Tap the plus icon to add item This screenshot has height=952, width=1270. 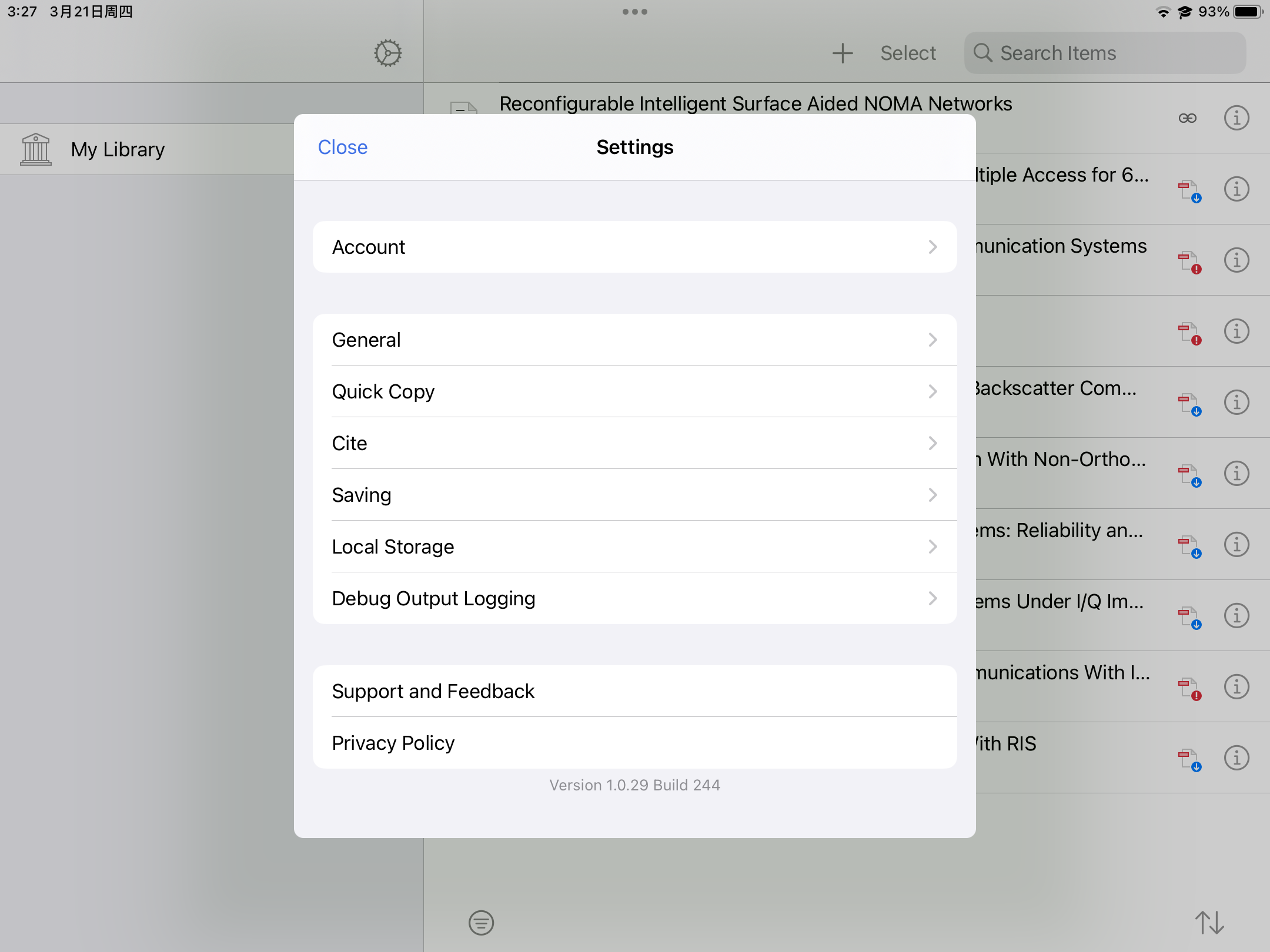pos(842,53)
